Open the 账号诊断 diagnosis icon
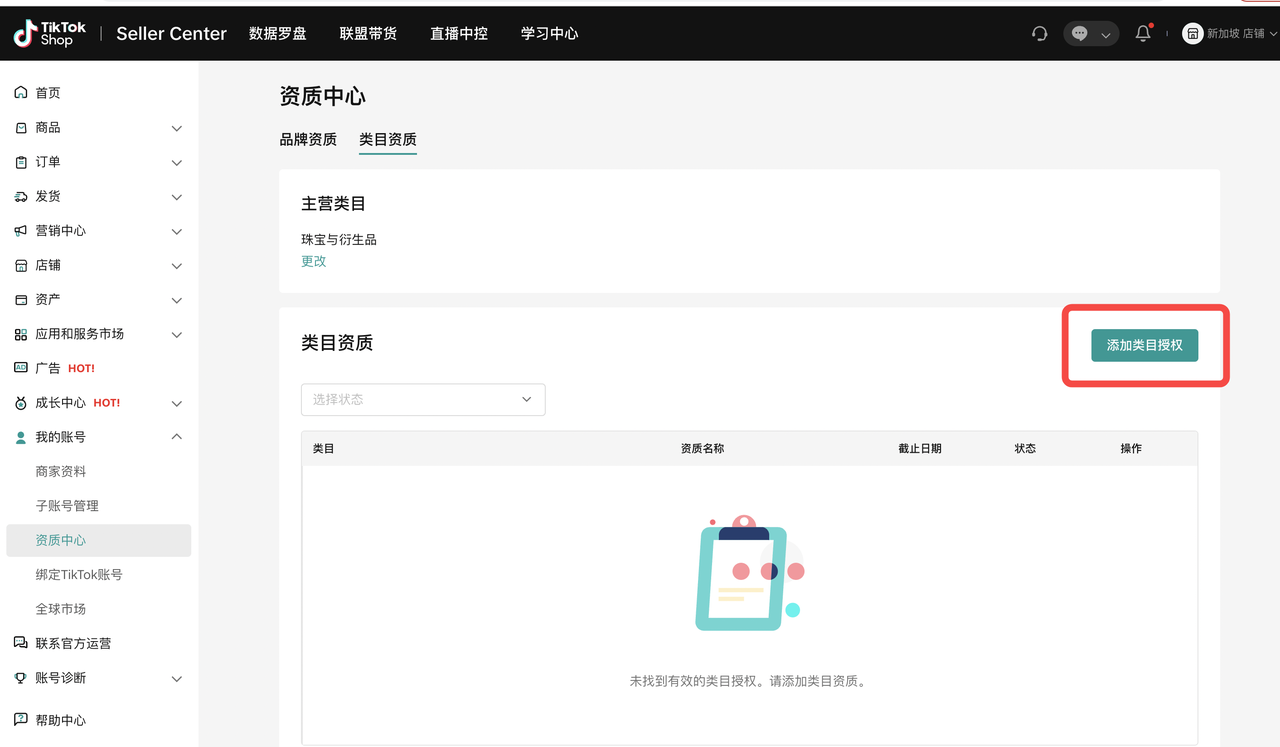The height and width of the screenshot is (747, 1280). pos(22,678)
